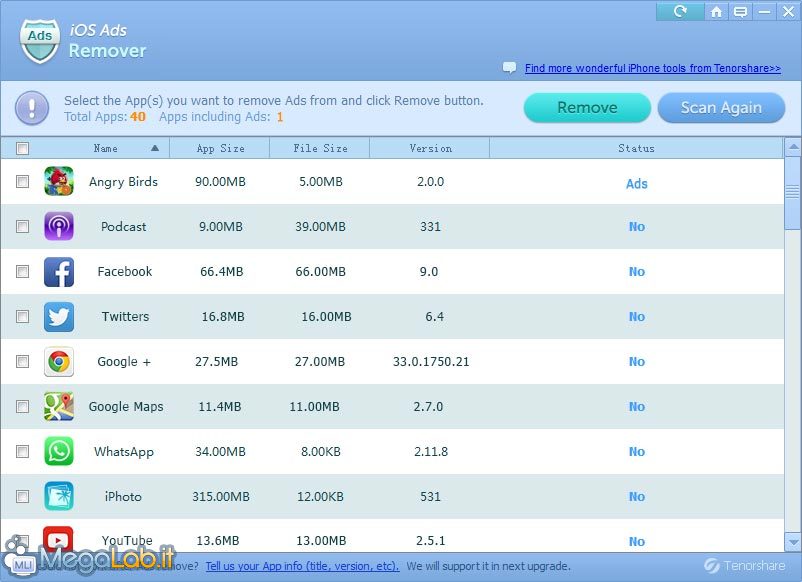Check the iPhoto row checkbox

23,496
